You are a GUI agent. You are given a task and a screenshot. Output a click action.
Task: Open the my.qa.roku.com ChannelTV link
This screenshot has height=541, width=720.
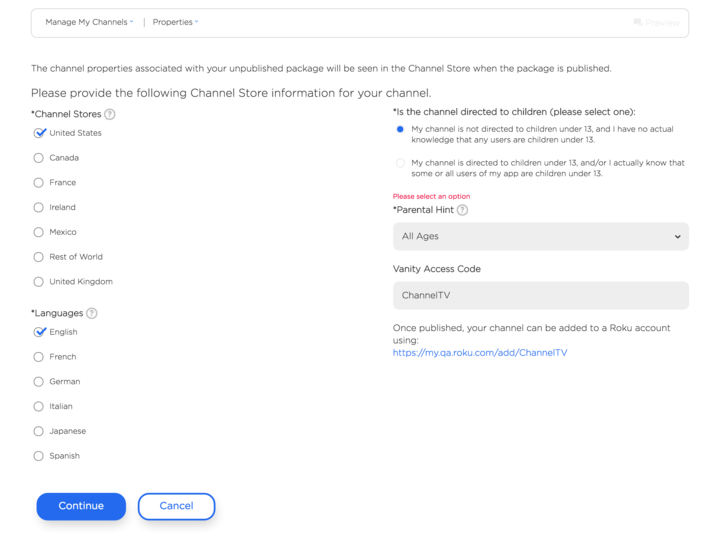480,352
